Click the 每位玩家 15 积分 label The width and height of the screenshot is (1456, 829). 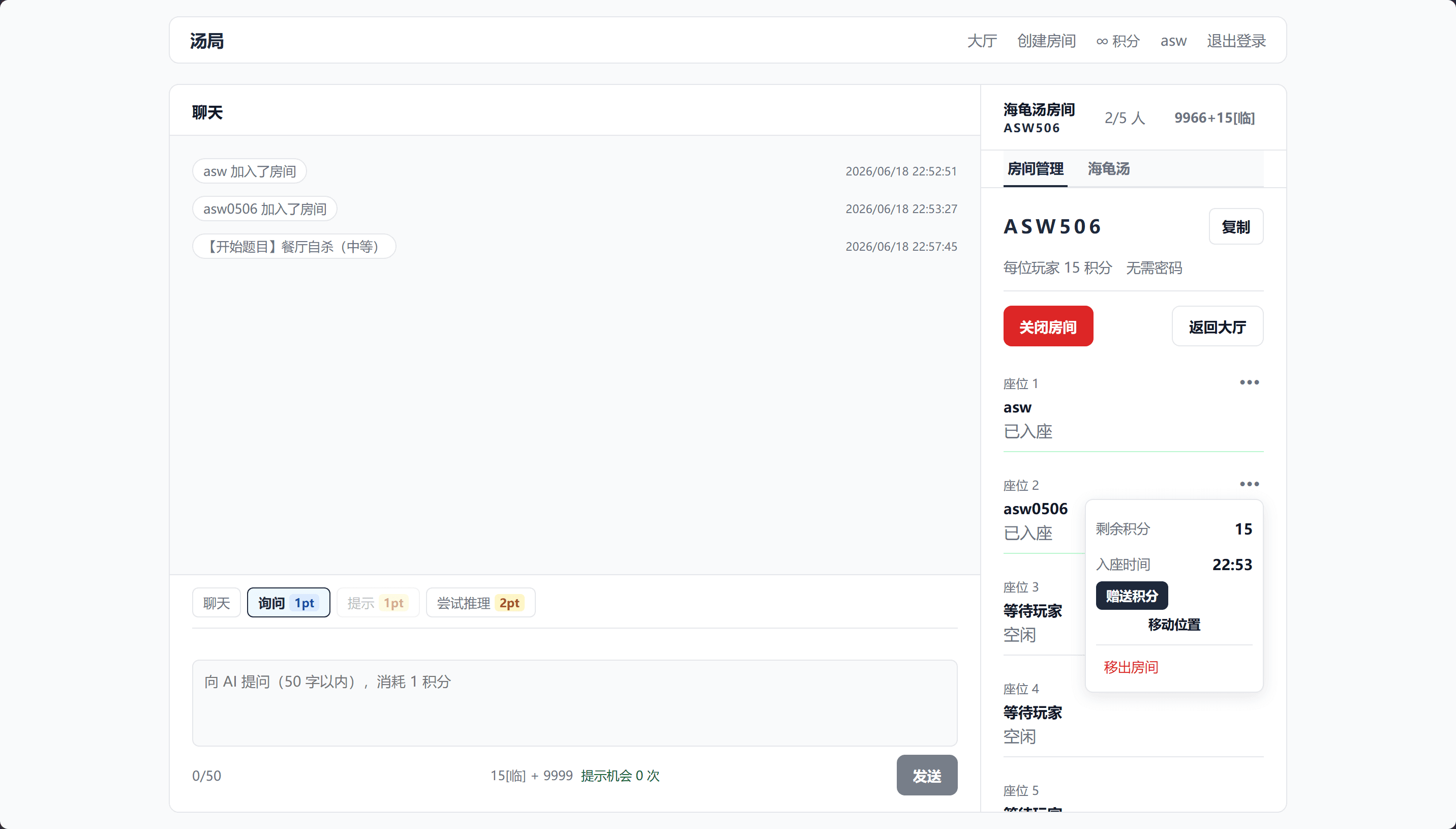(x=1057, y=267)
